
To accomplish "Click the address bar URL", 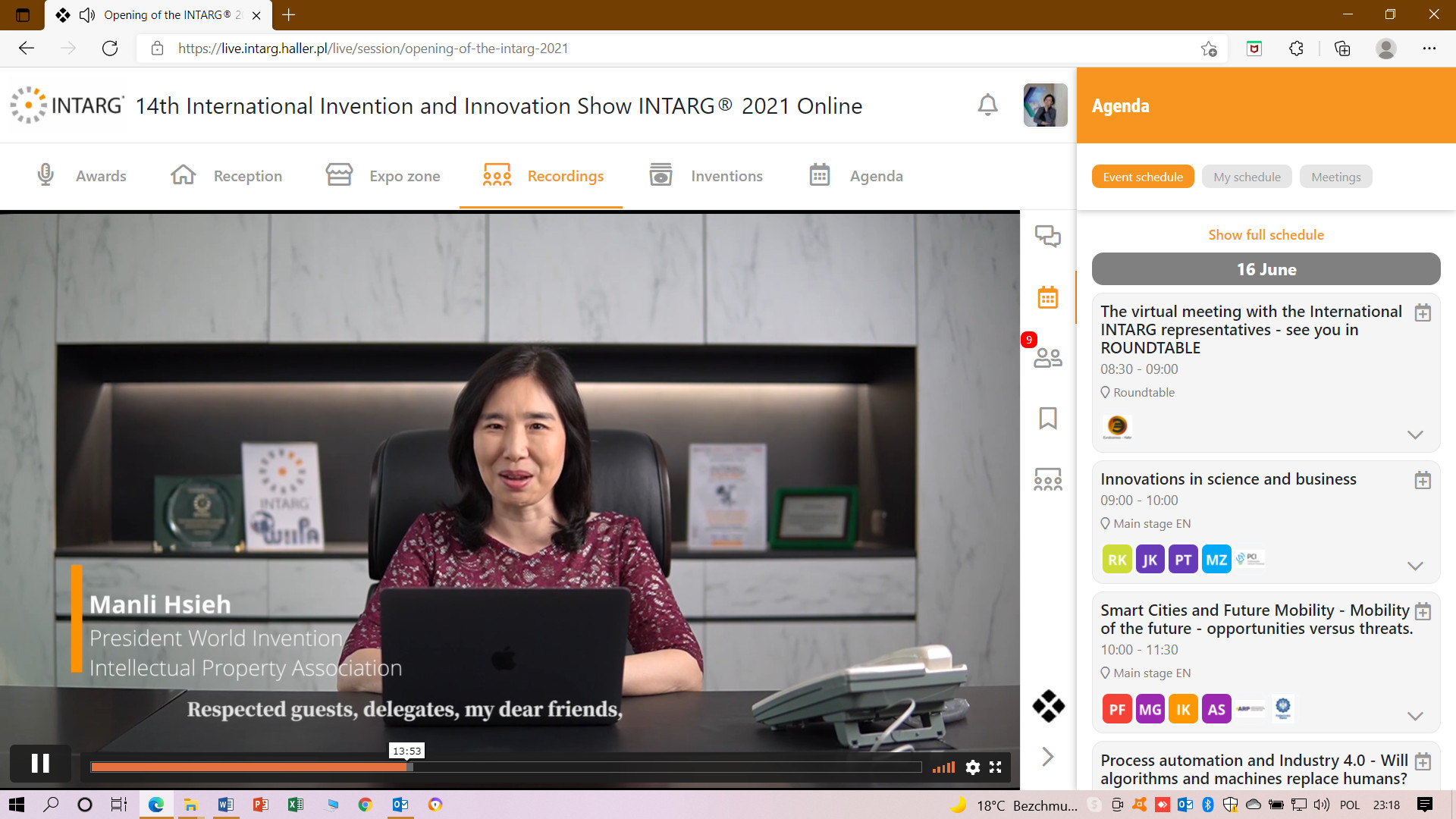I will pos(373,49).
